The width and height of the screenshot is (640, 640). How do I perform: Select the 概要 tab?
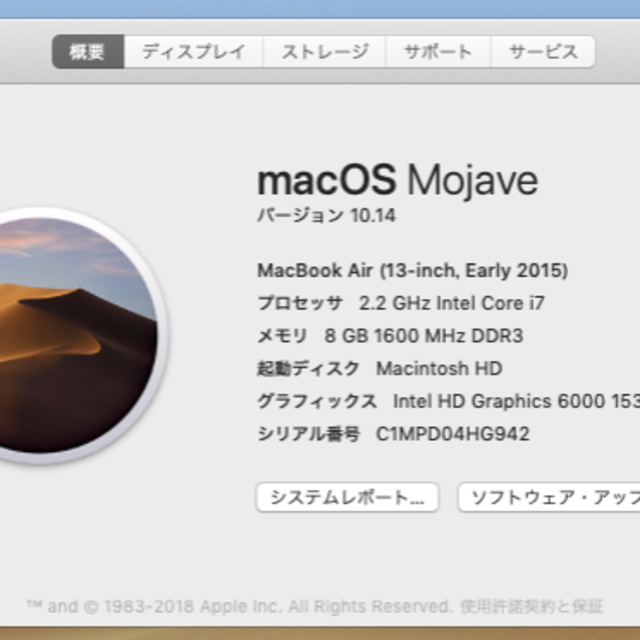(x=88, y=52)
